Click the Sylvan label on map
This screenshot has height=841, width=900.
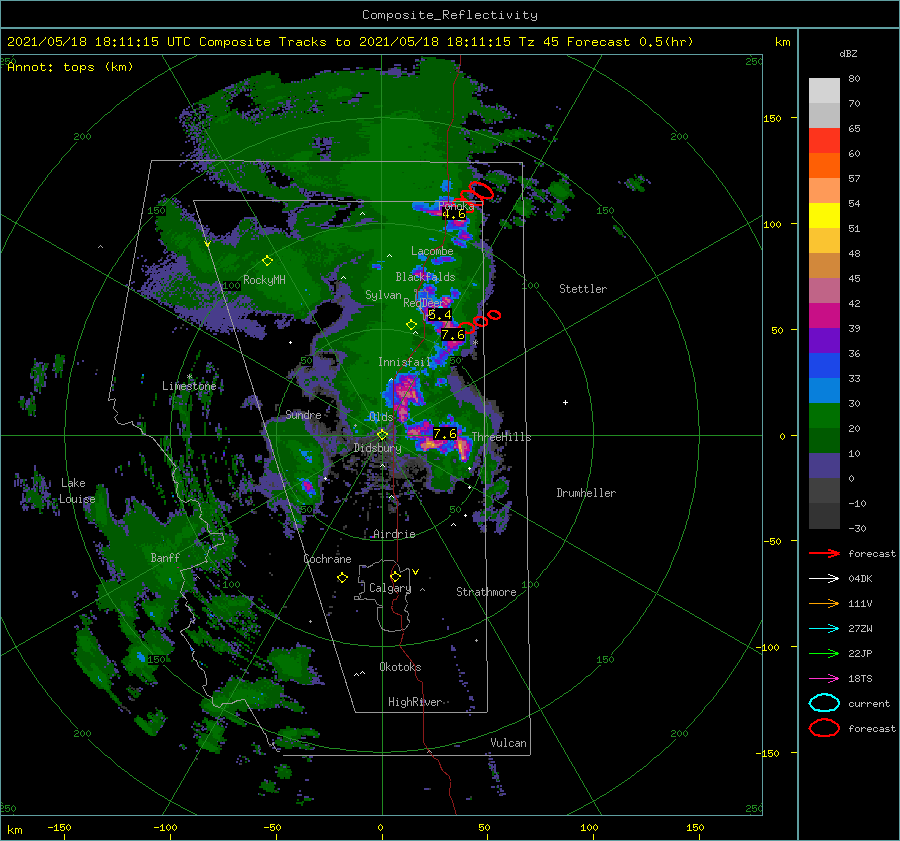[383, 295]
